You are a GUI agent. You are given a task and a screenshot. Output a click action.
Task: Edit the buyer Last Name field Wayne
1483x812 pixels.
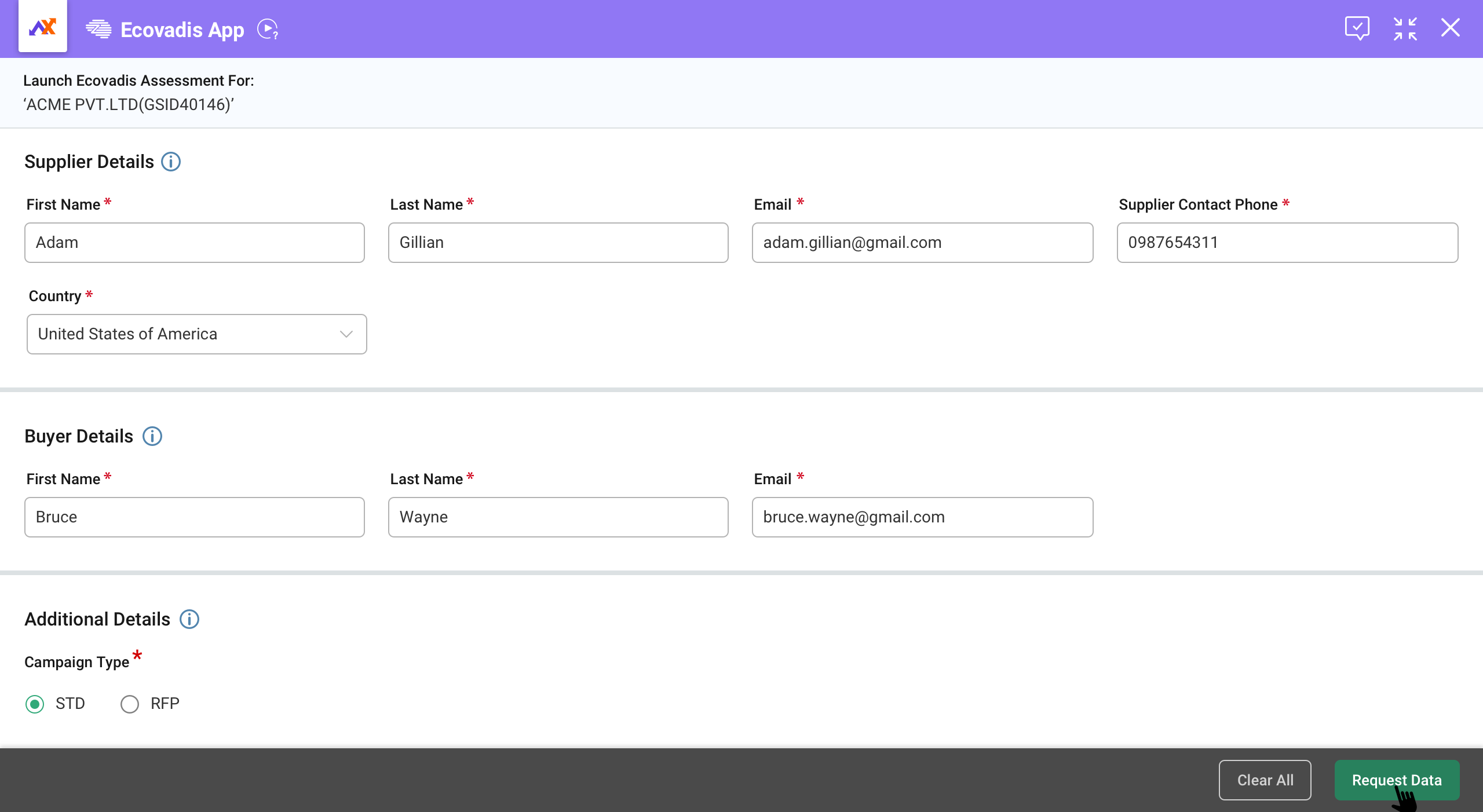(558, 517)
